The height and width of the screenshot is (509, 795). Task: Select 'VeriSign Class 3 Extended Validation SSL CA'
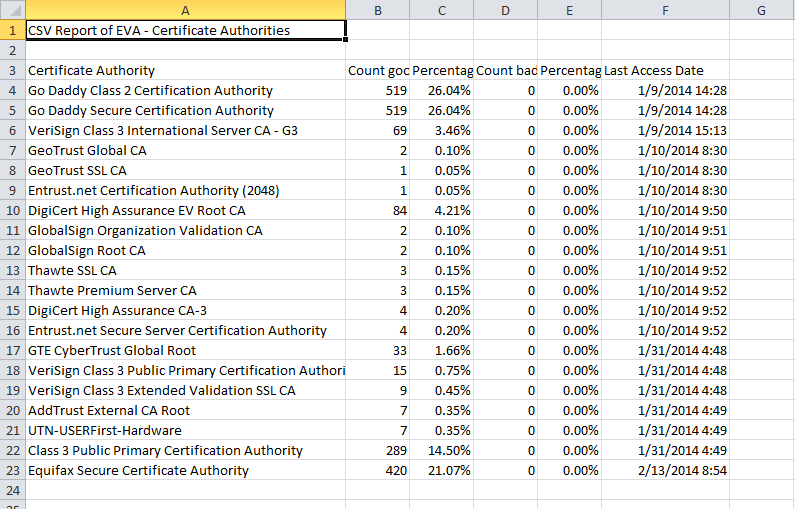(x=186, y=390)
